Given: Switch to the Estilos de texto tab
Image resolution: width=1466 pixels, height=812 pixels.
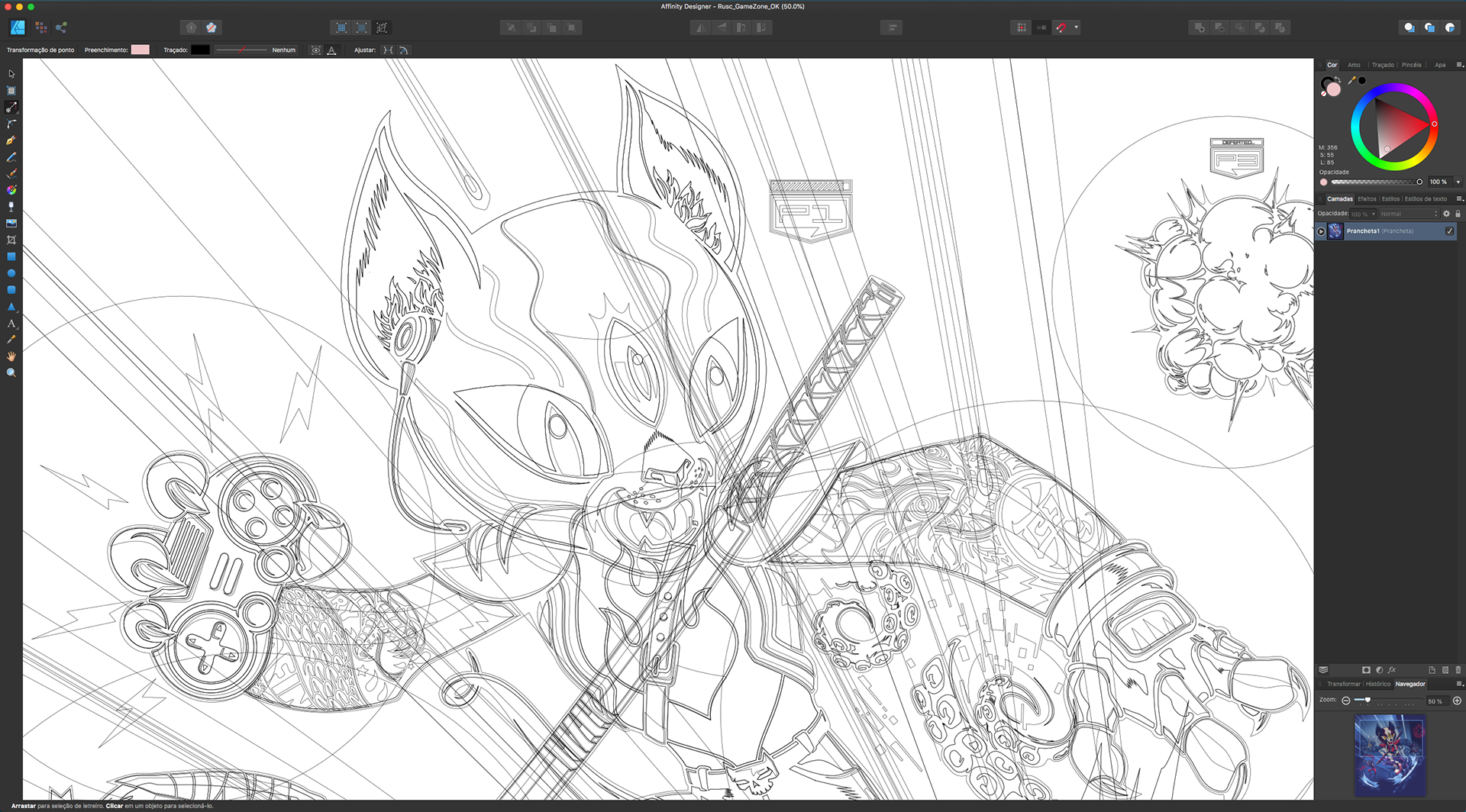Looking at the screenshot, I should (x=1426, y=199).
